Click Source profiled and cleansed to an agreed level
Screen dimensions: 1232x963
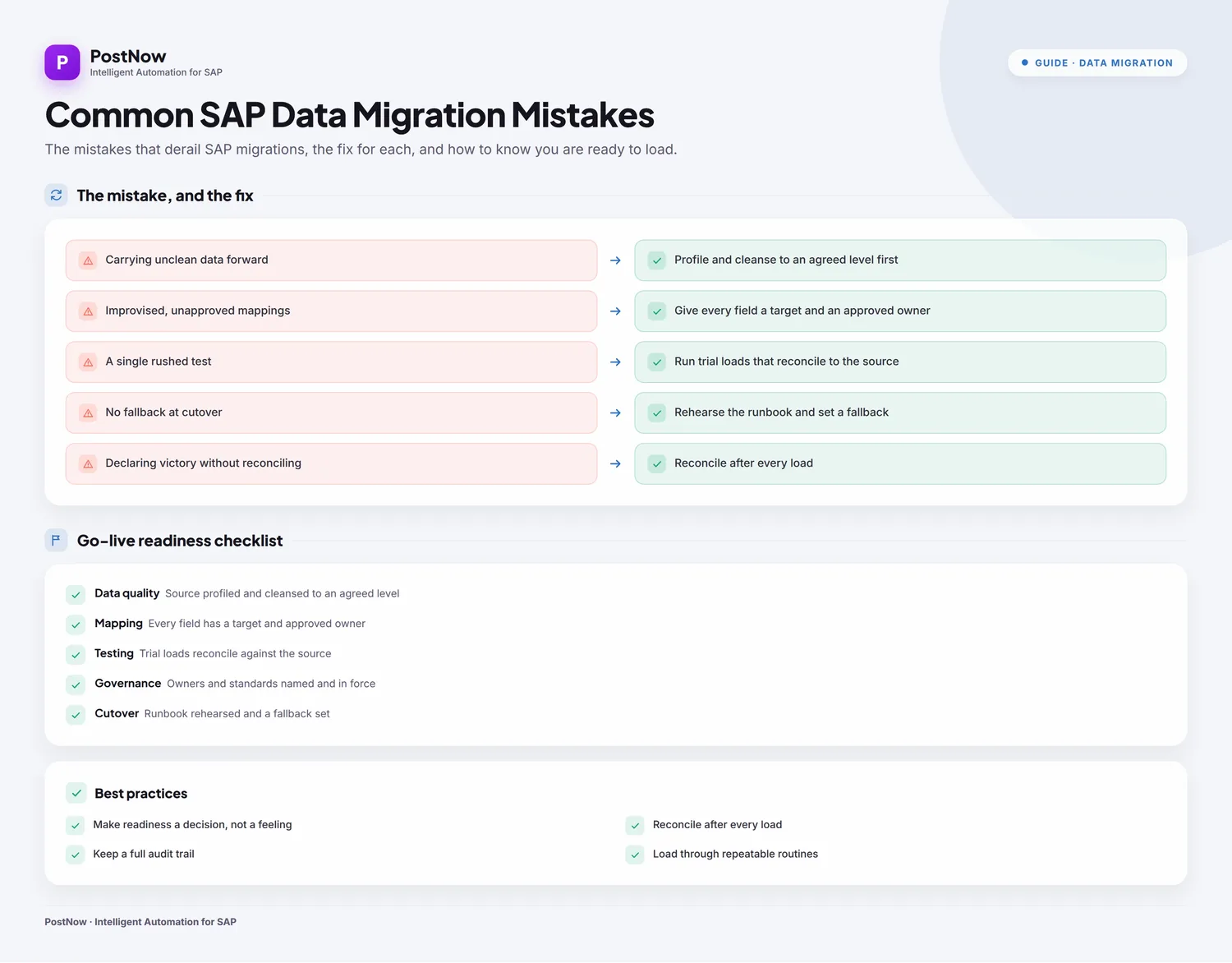click(x=283, y=593)
